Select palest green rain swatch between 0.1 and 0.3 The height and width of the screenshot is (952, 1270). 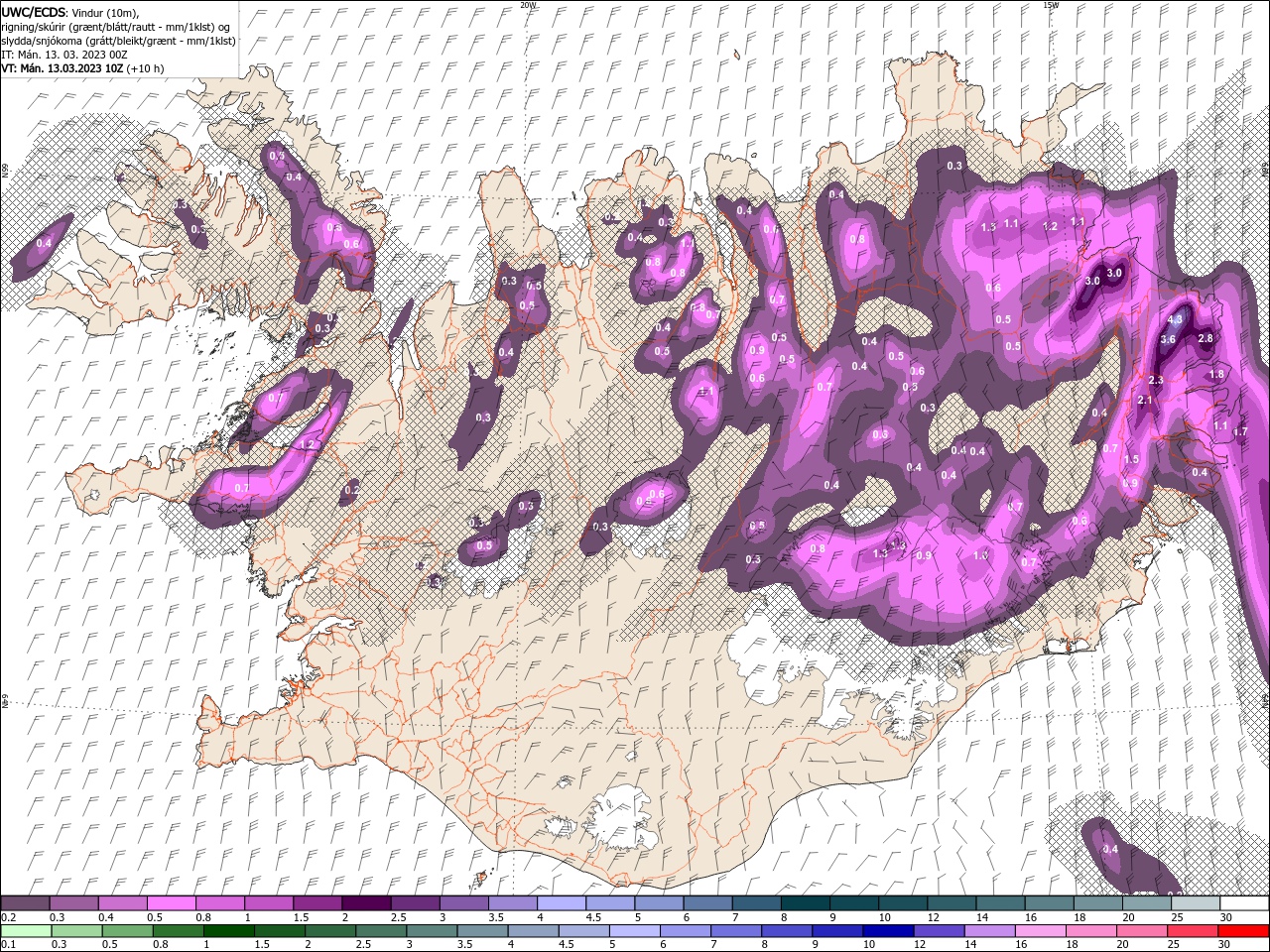pos(26,931)
